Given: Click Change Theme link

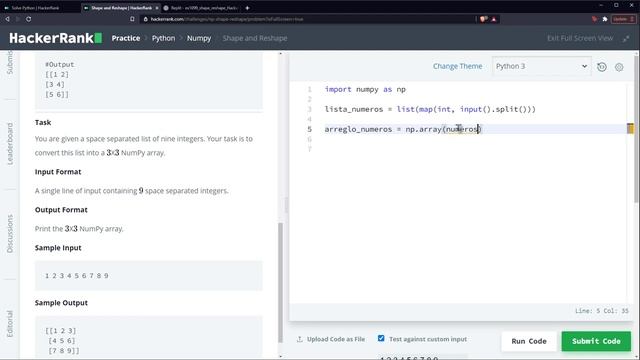Looking at the screenshot, I should (x=458, y=66).
